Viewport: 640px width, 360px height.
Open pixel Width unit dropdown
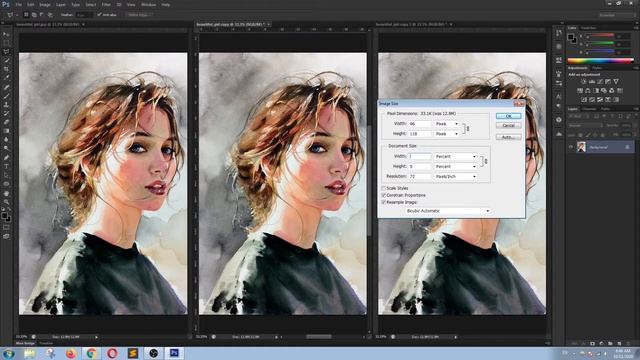(447, 124)
